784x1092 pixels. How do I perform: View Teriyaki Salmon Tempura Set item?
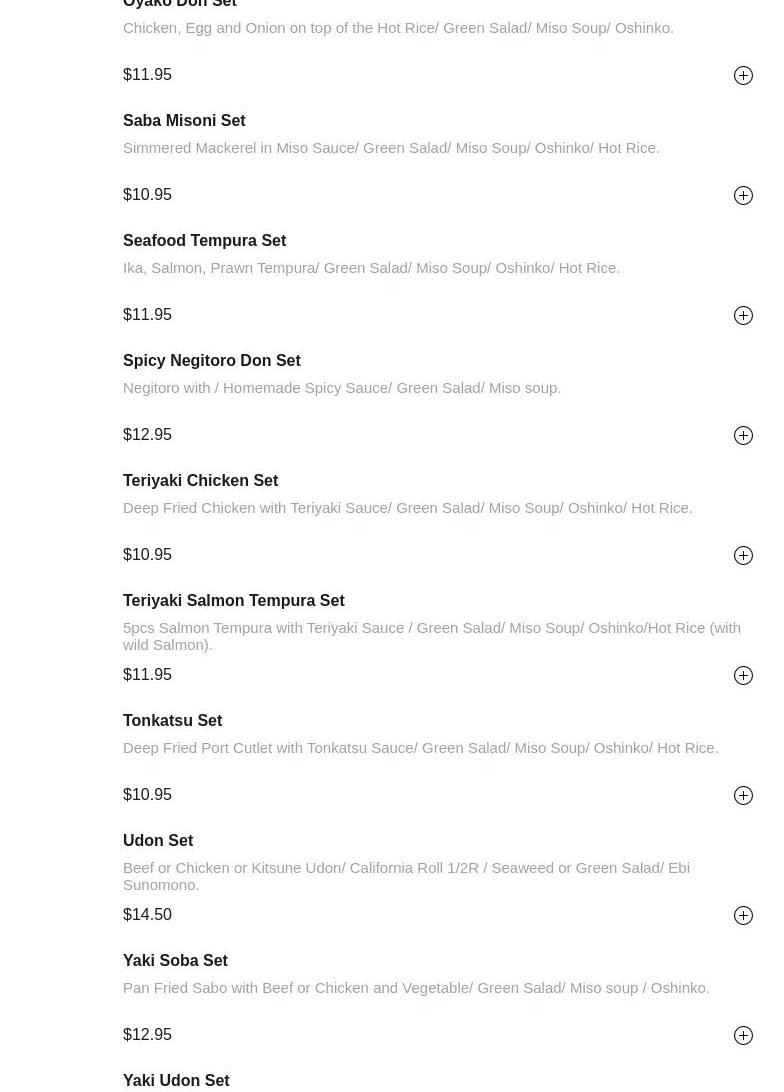coord(233,601)
